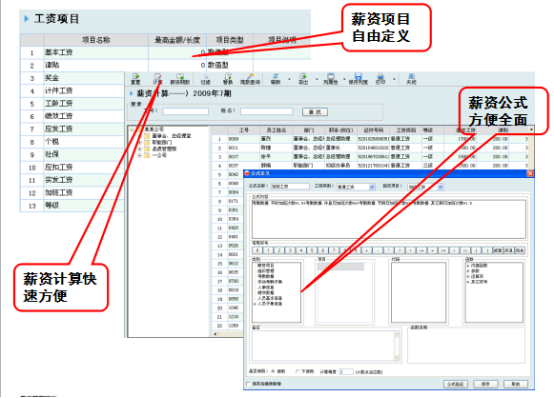Tick the save-and-continue-adding checkbox
554x398 pixels.
coord(248,384)
